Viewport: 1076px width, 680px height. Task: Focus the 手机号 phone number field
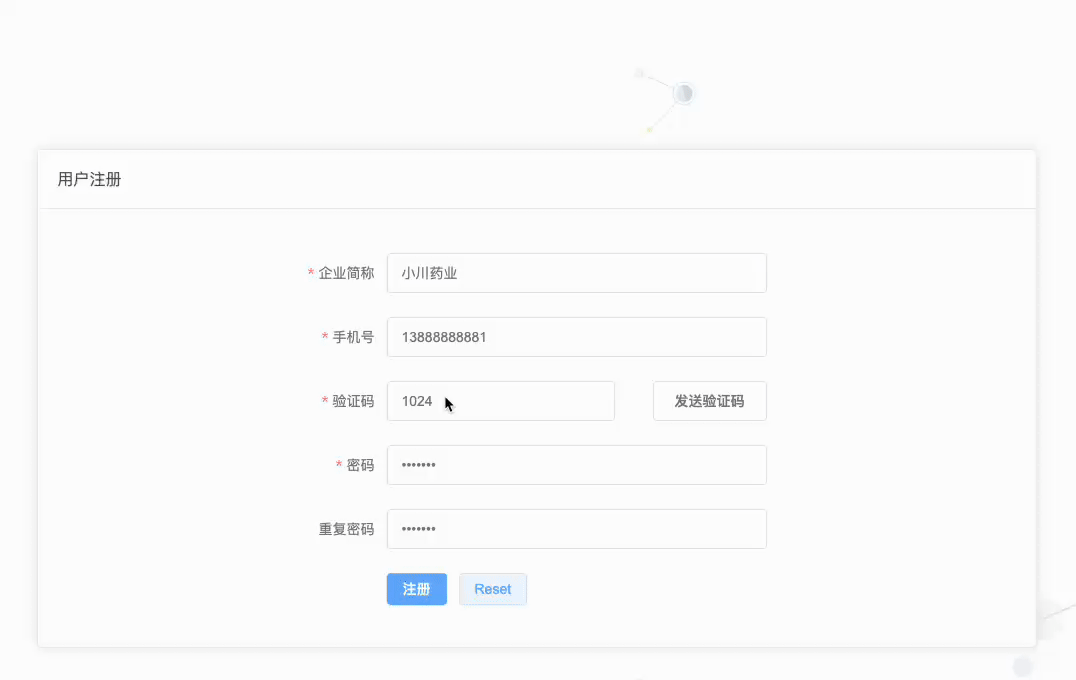(x=576, y=337)
